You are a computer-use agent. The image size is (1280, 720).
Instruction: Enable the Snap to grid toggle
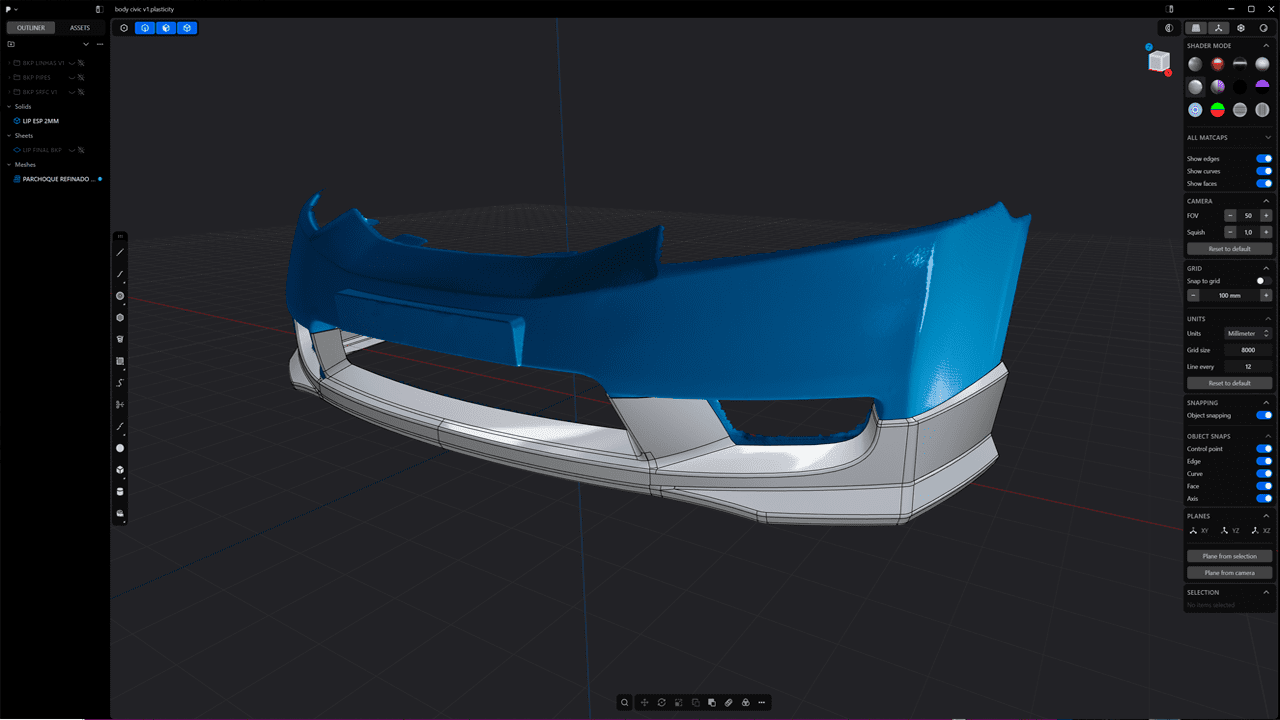(1264, 281)
